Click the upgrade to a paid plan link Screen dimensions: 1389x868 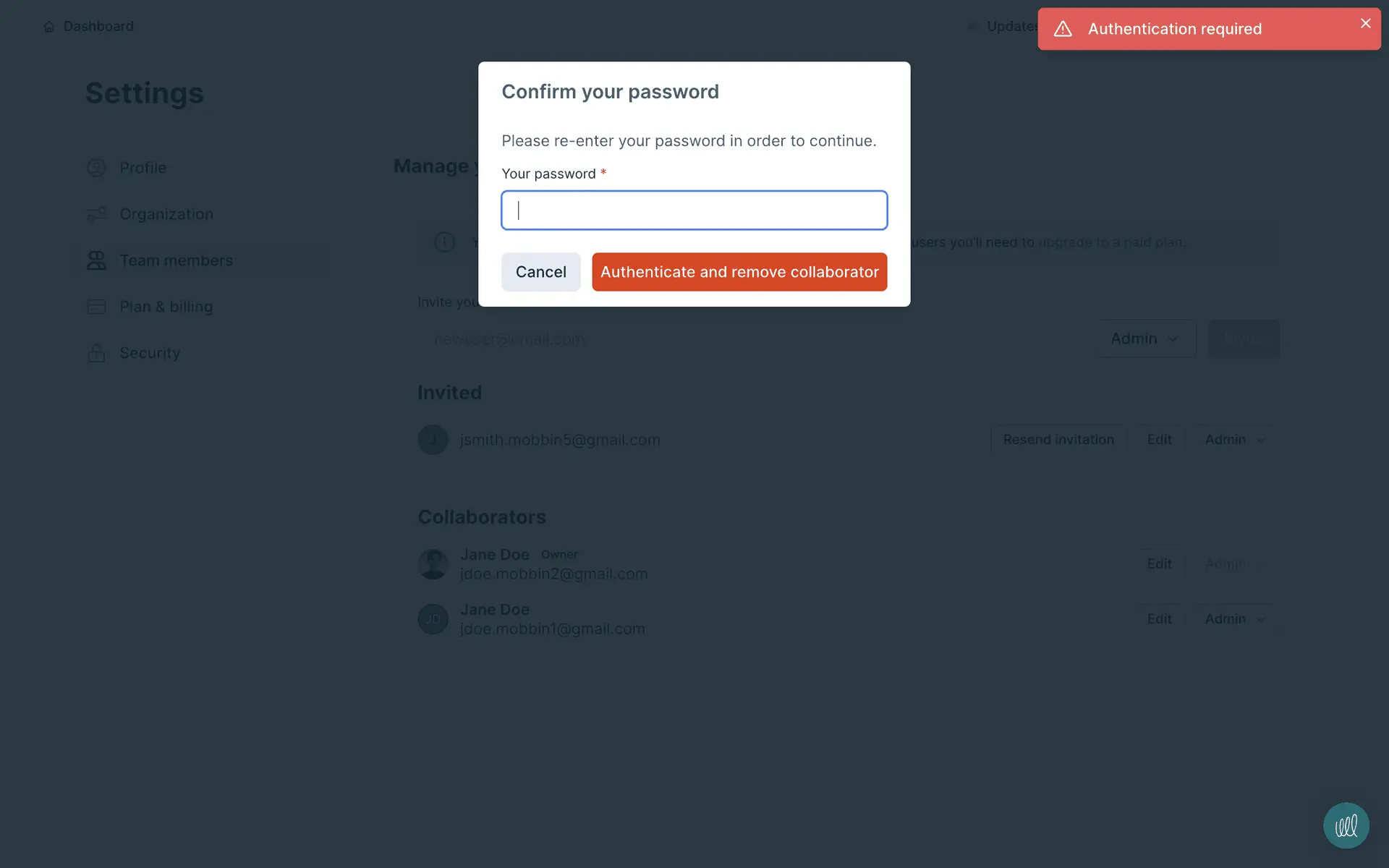[1110, 242]
